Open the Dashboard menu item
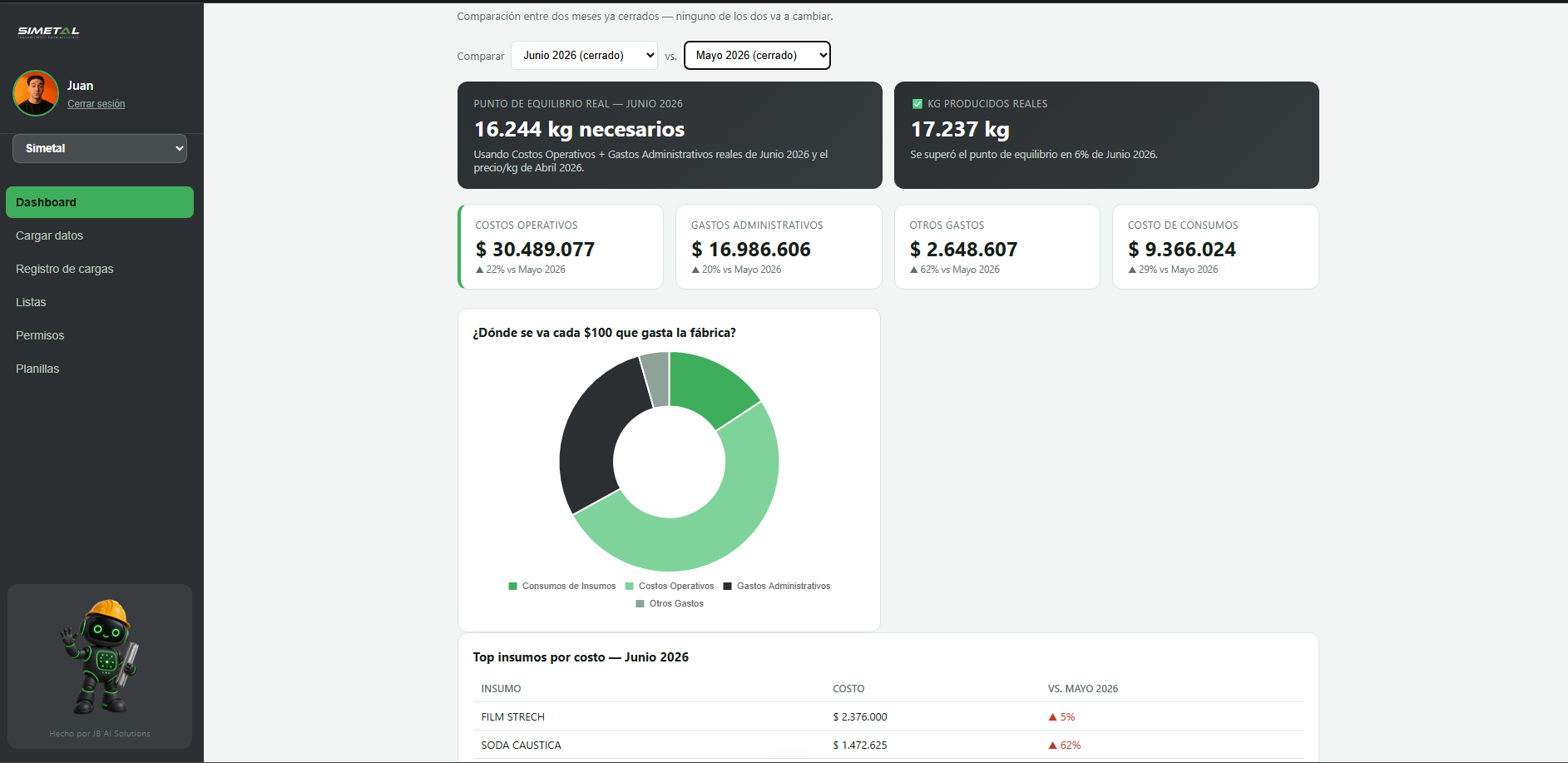 (100, 202)
